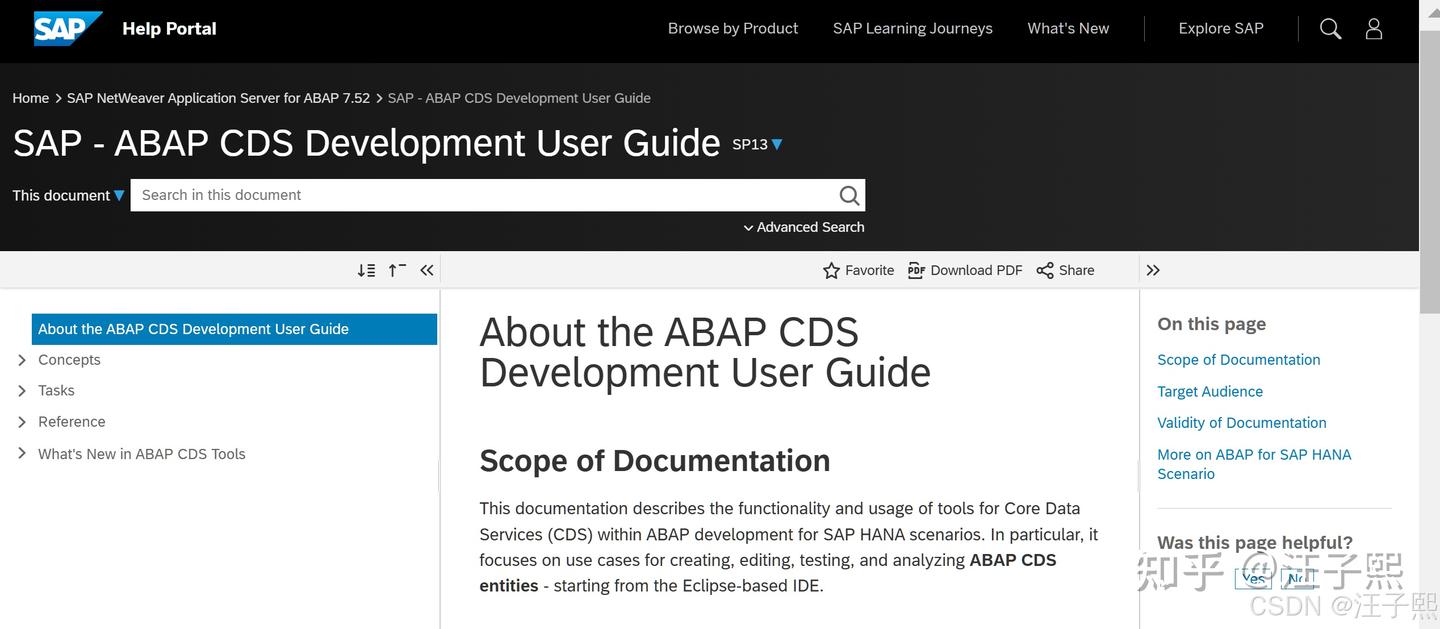Click the descending sort icon above the sidebar

[366, 269]
